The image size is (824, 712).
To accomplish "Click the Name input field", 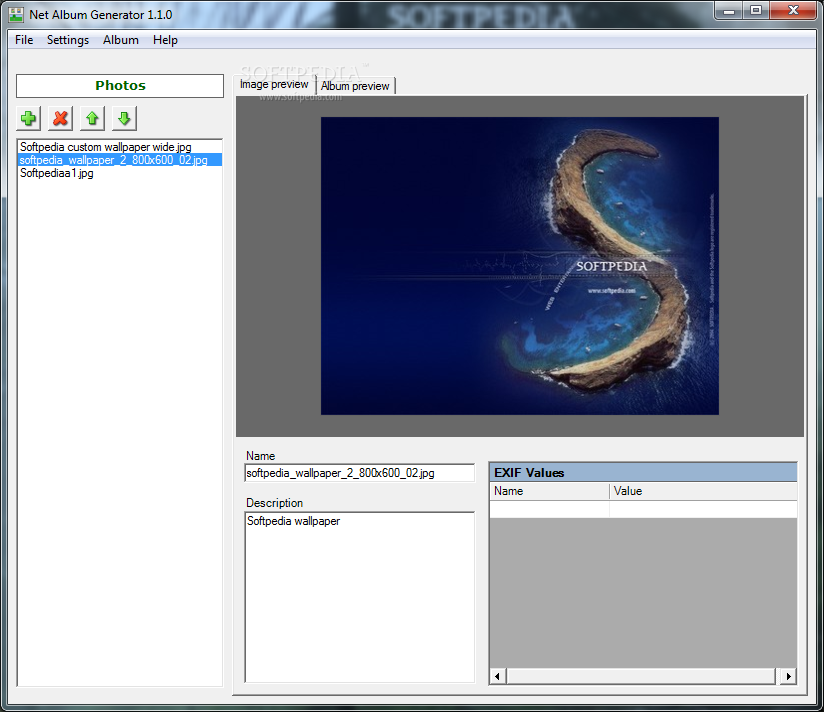I will coord(359,473).
